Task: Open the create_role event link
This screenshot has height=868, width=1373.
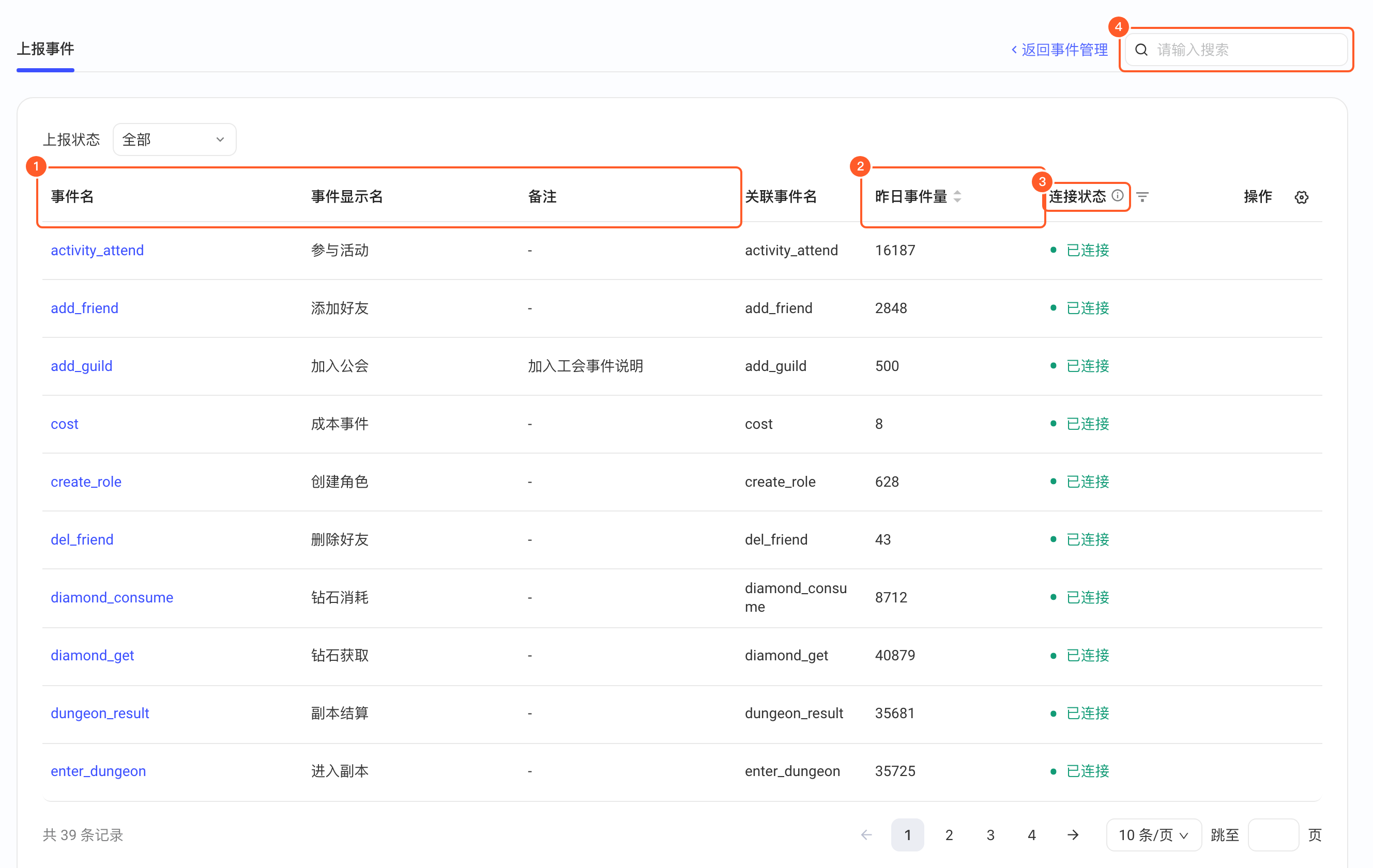Action: pos(86,482)
